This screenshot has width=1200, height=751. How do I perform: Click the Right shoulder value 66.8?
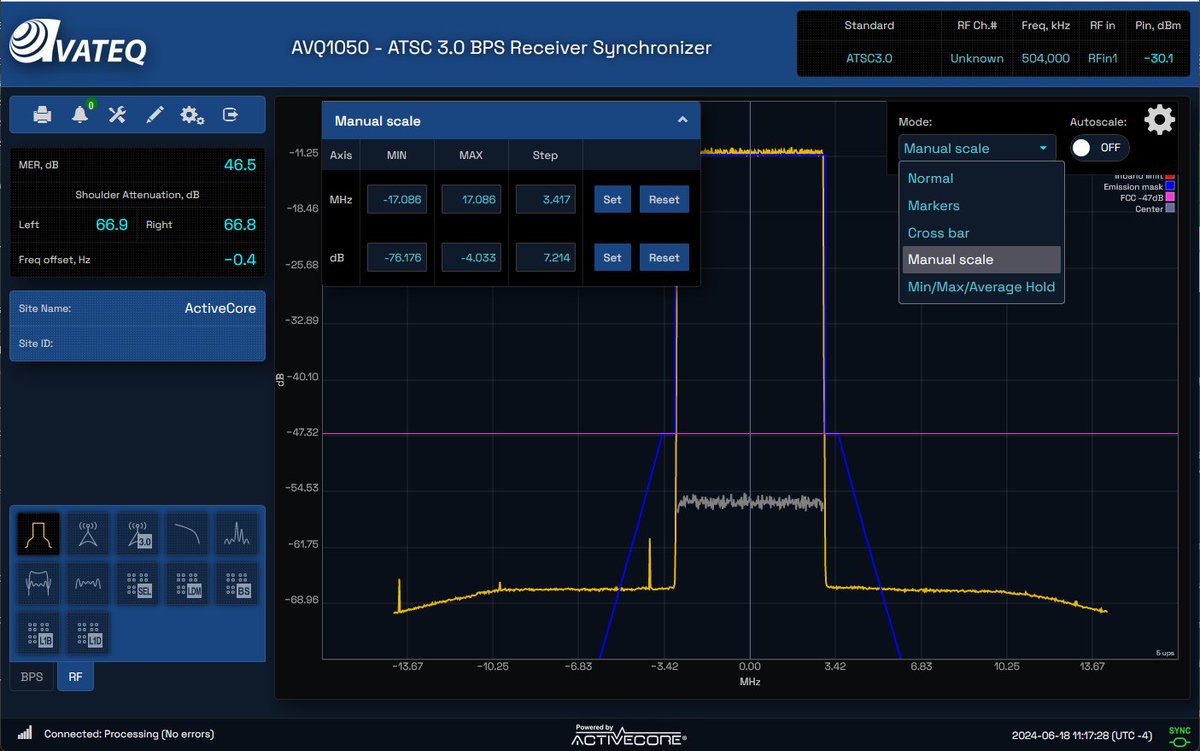point(240,225)
